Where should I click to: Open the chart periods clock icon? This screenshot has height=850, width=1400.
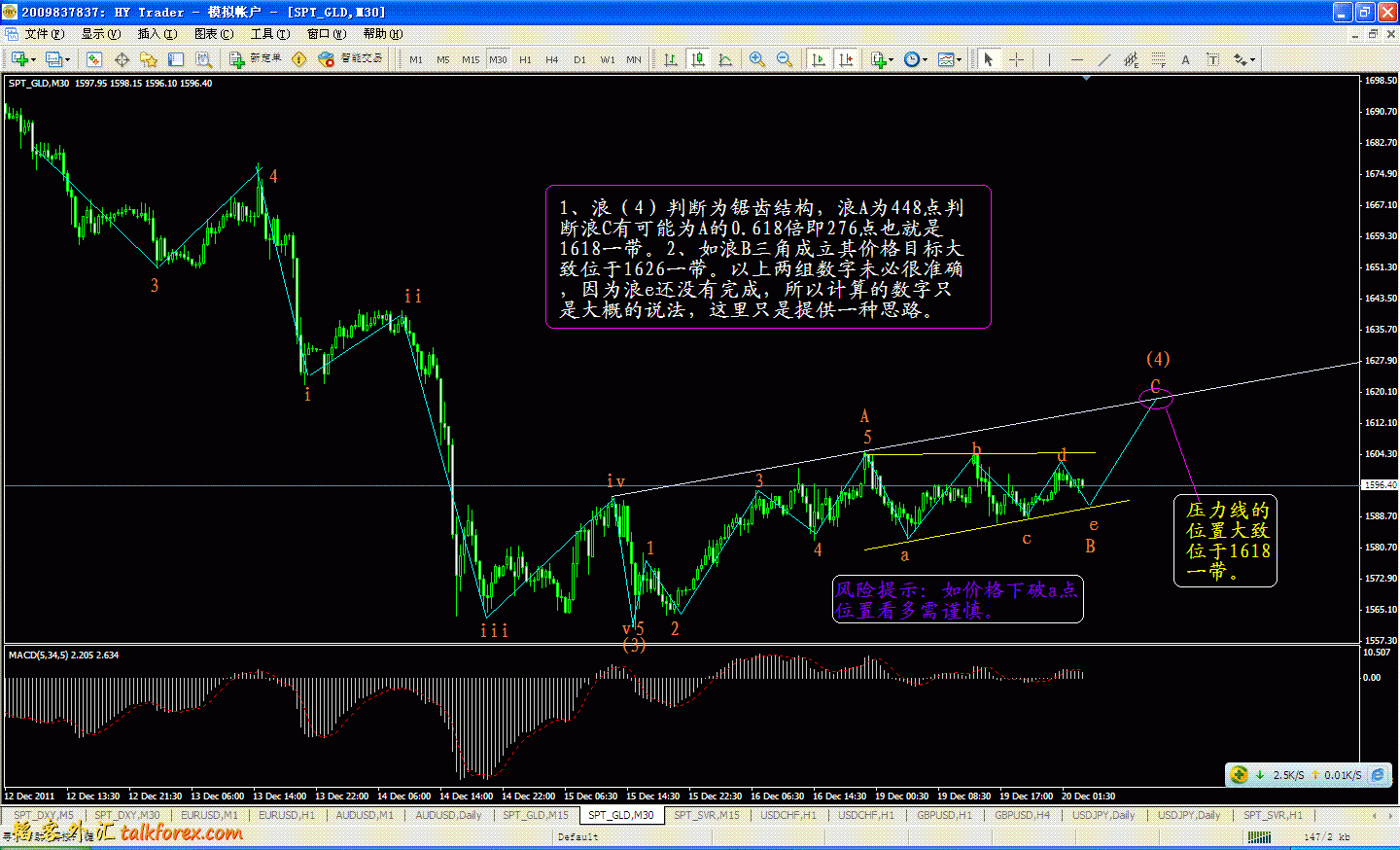click(x=911, y=59)
